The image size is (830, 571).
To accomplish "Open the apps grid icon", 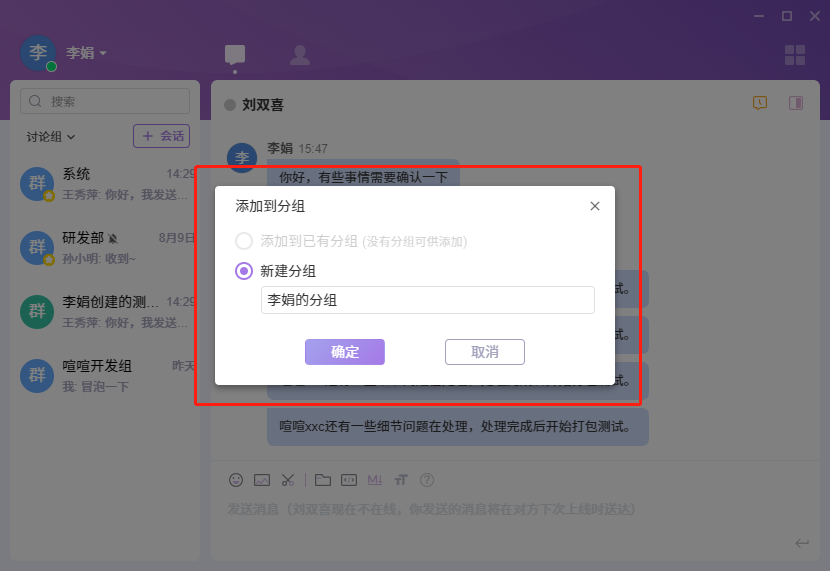I will [x=795, y=55].
